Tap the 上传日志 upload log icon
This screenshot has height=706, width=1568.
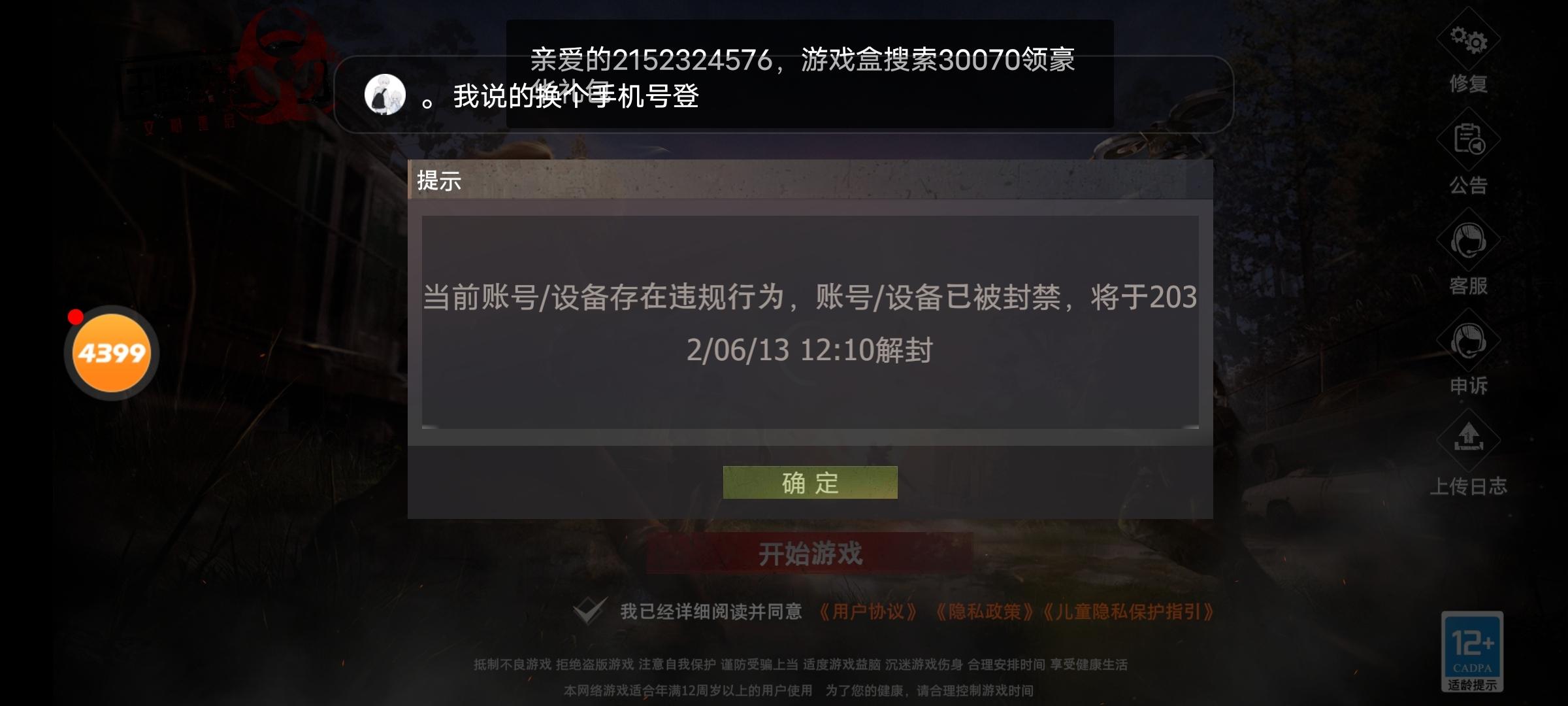[1468, 439]
